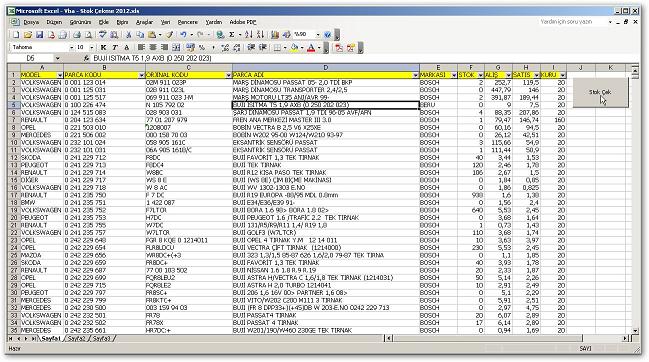Toggle align right
Image resolution: width=649 pixels, height=362 pixels.
[x=164, y=48]
